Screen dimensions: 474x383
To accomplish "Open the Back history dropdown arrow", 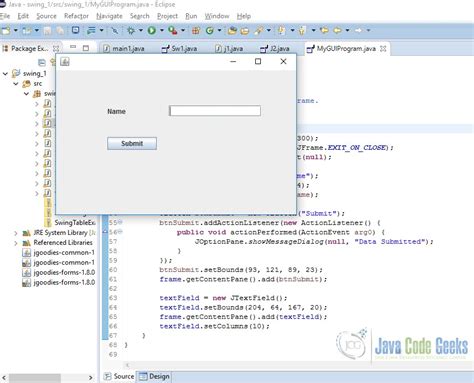I will pos(347,30).
